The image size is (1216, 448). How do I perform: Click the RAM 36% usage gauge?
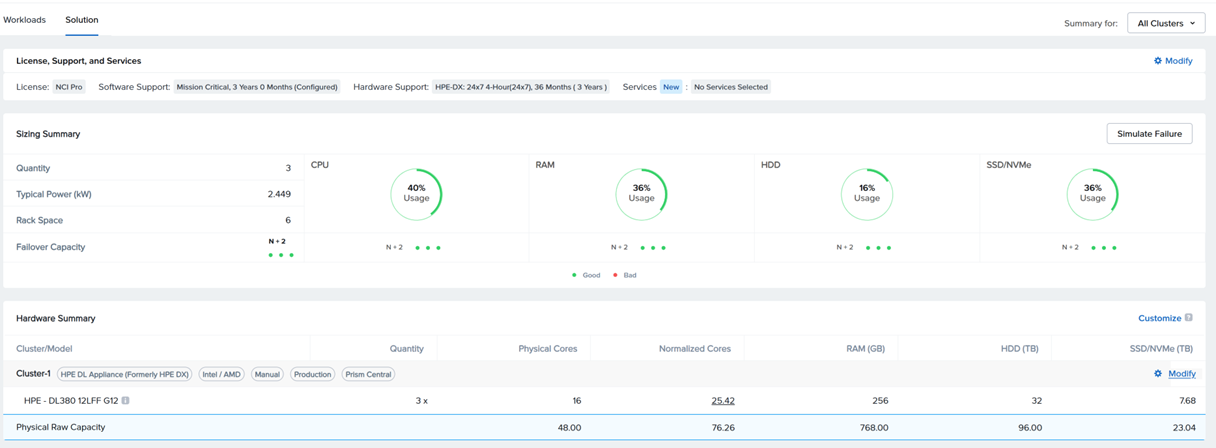pos(641,193)
